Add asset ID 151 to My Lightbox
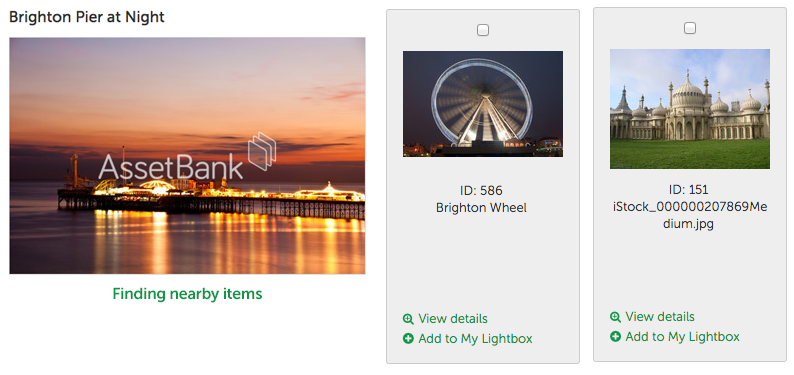This screenshot has height=375, width=794. pos(682,337)
